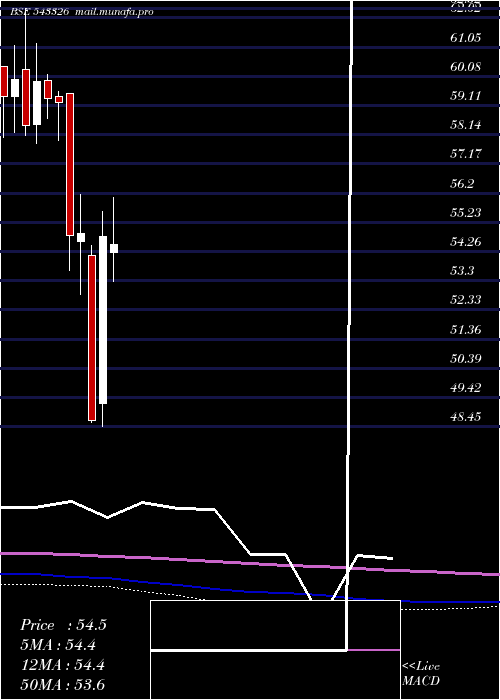Open the mail.munafa.pro watermark link

point(113,12)
